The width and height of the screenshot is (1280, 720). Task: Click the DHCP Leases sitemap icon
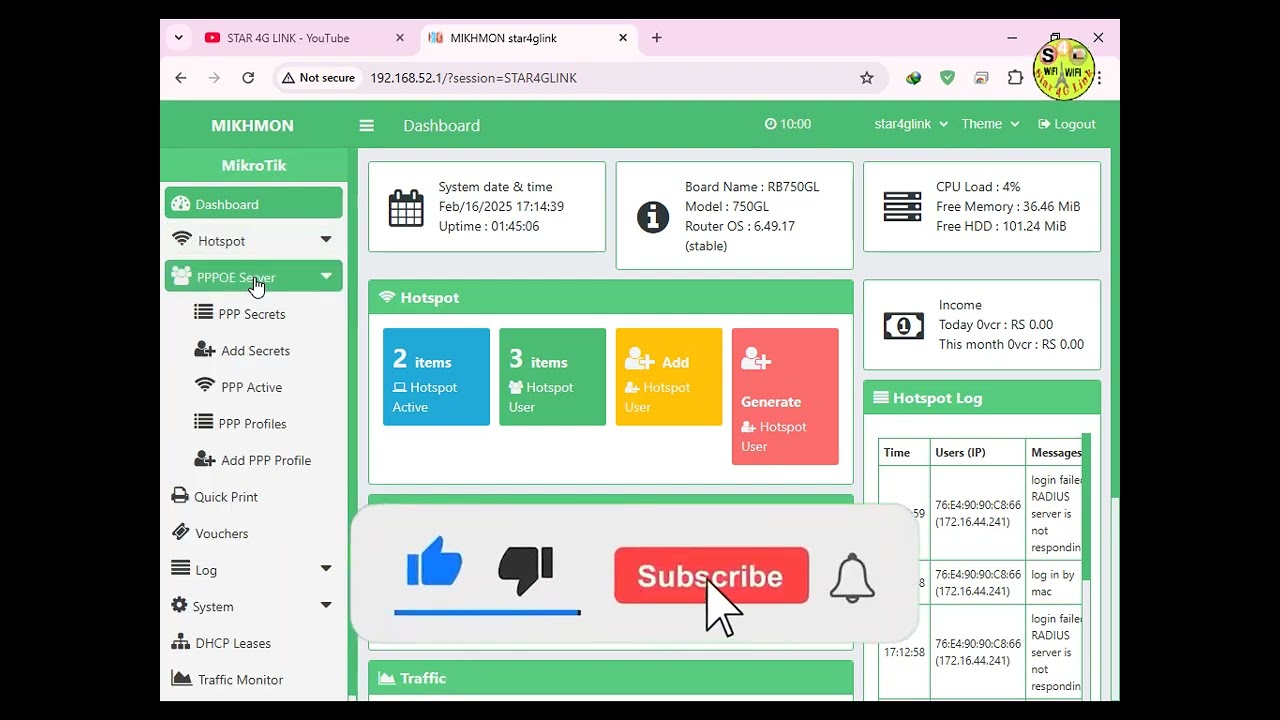(180, 641)
